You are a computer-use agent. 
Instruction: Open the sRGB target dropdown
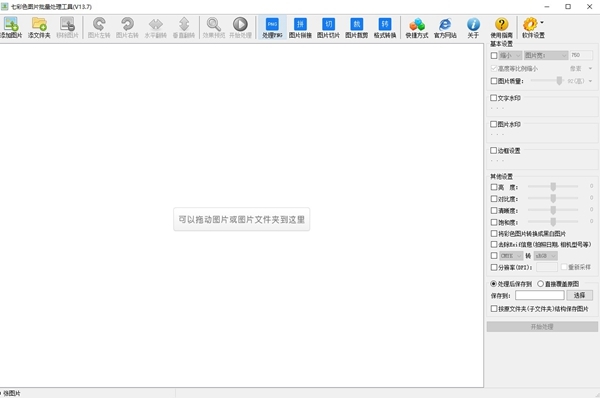pos(546,256)
